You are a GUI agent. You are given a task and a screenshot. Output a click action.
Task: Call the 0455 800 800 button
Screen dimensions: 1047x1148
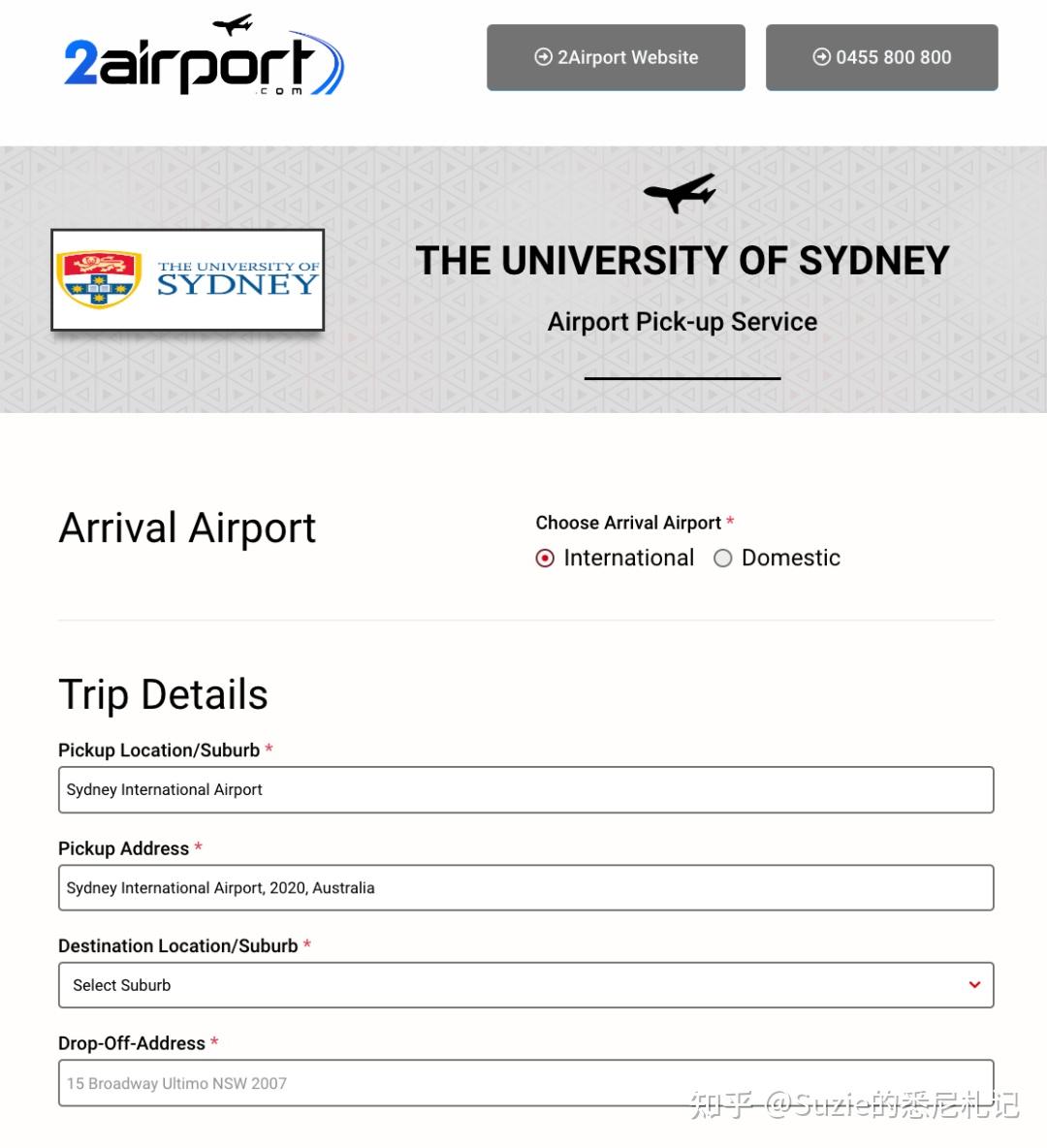pyautogui.click(x=881, y=57)
